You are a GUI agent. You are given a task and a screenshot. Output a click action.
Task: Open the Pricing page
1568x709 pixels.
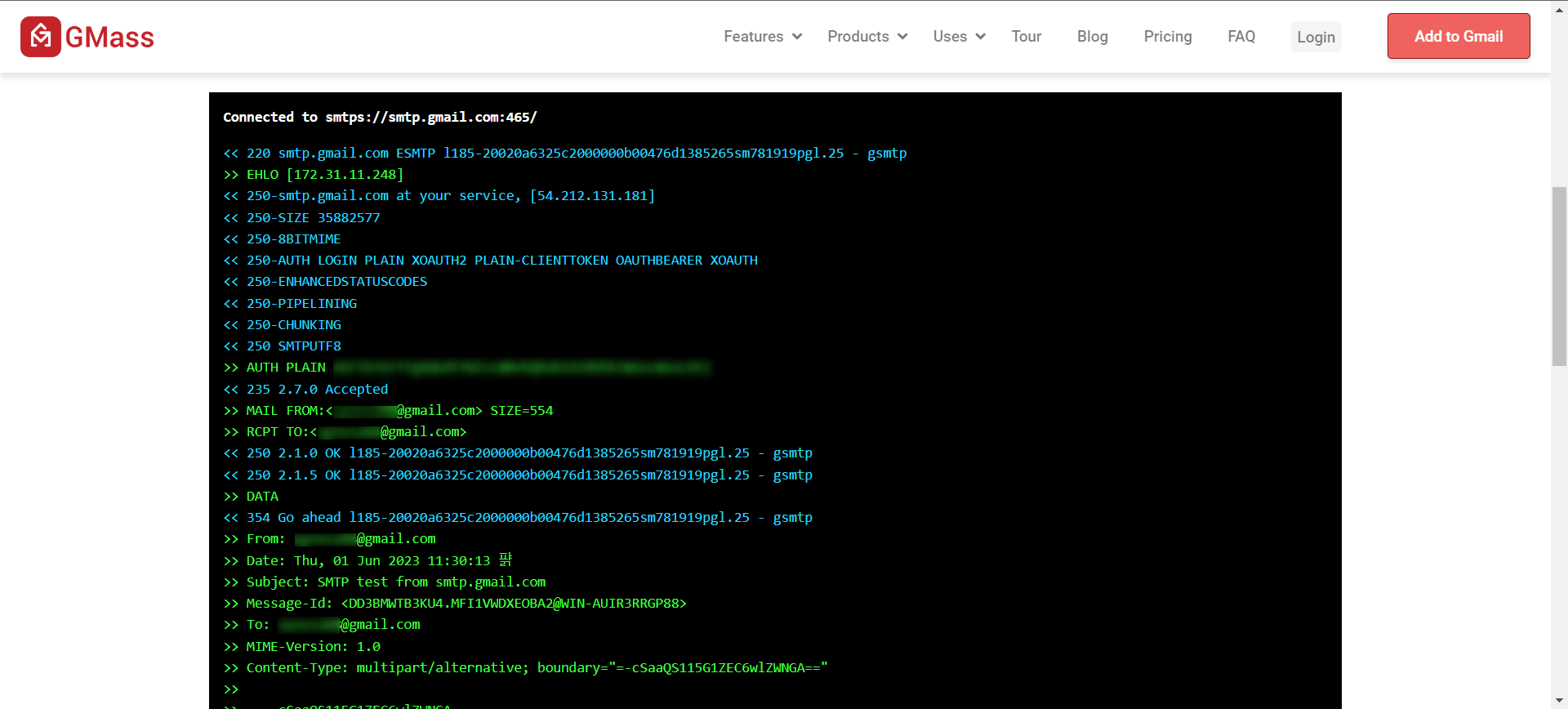1167,37
